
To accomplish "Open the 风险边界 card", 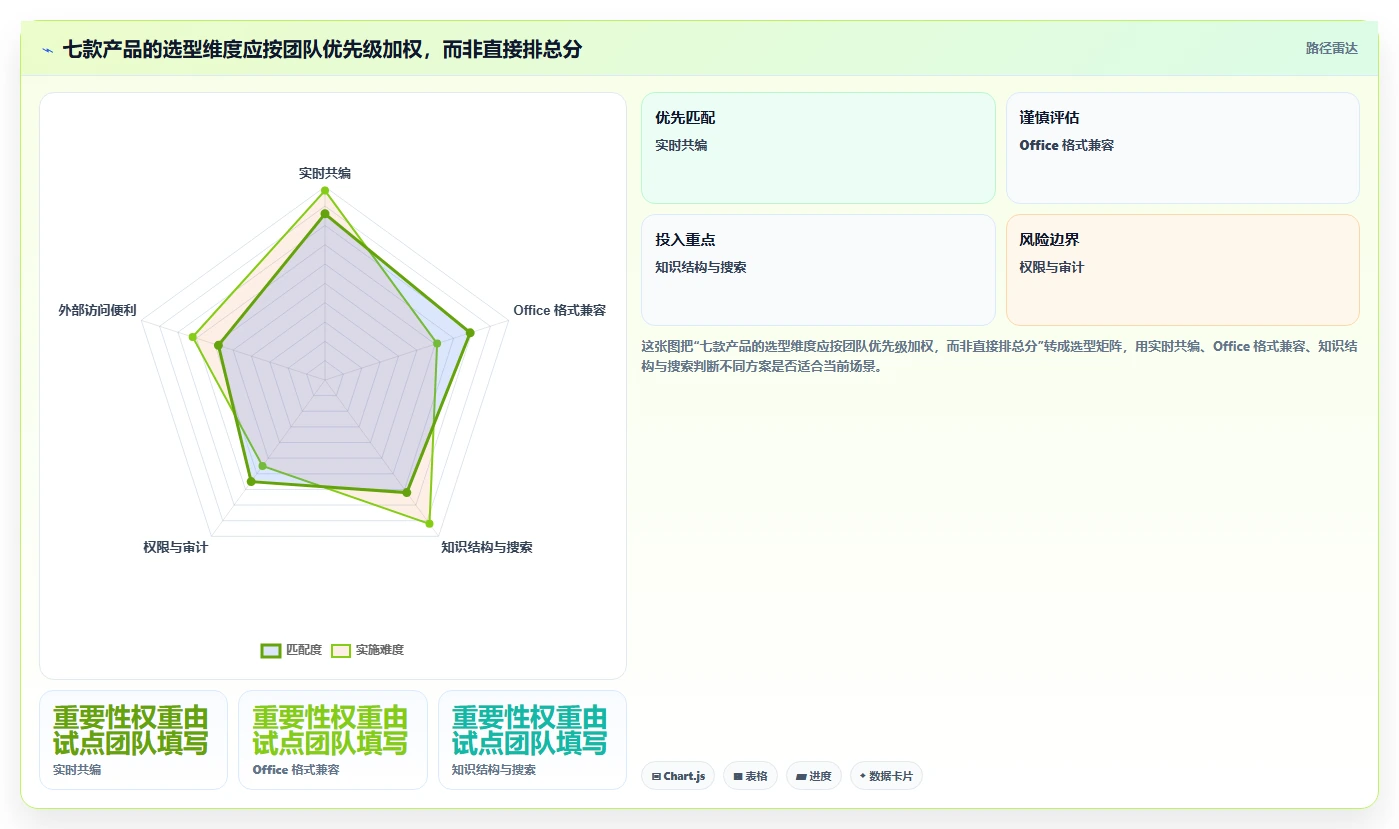I will point(1182,270).
